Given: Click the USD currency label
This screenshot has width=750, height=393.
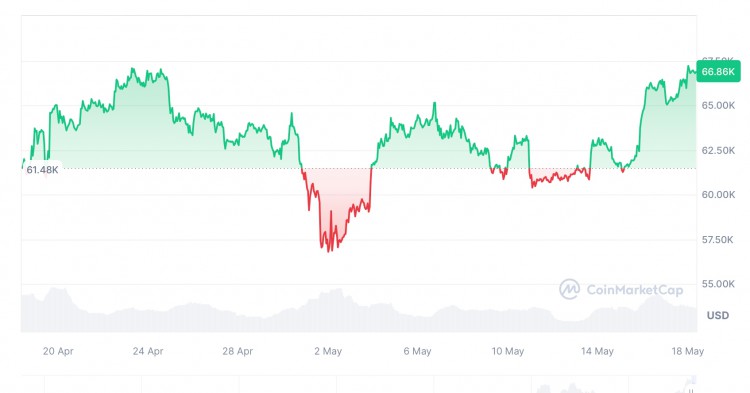Looking at the screenshot, I should (x=718, y=316).
